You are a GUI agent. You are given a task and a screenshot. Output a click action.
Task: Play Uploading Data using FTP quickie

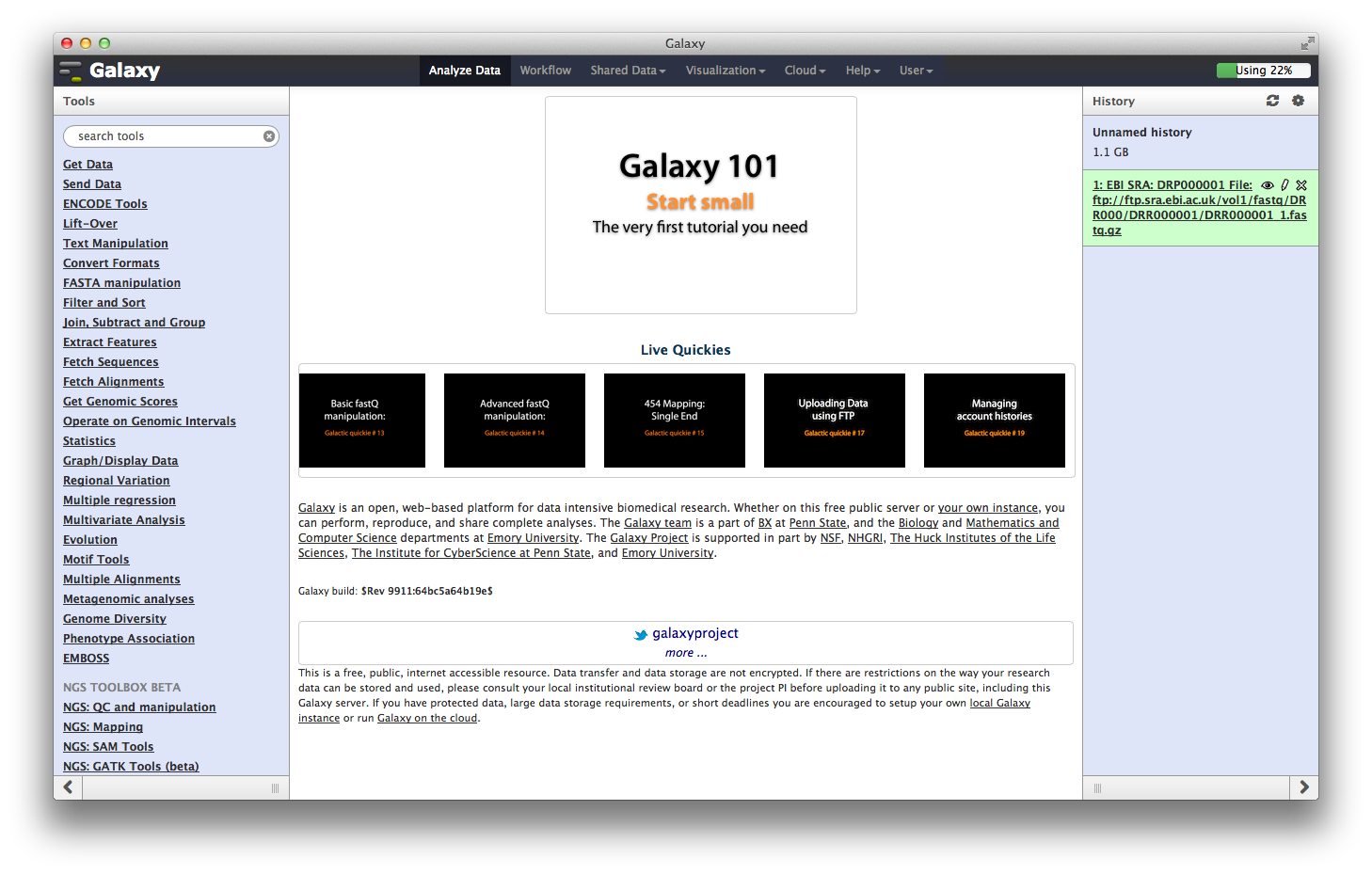pos(835,421)
